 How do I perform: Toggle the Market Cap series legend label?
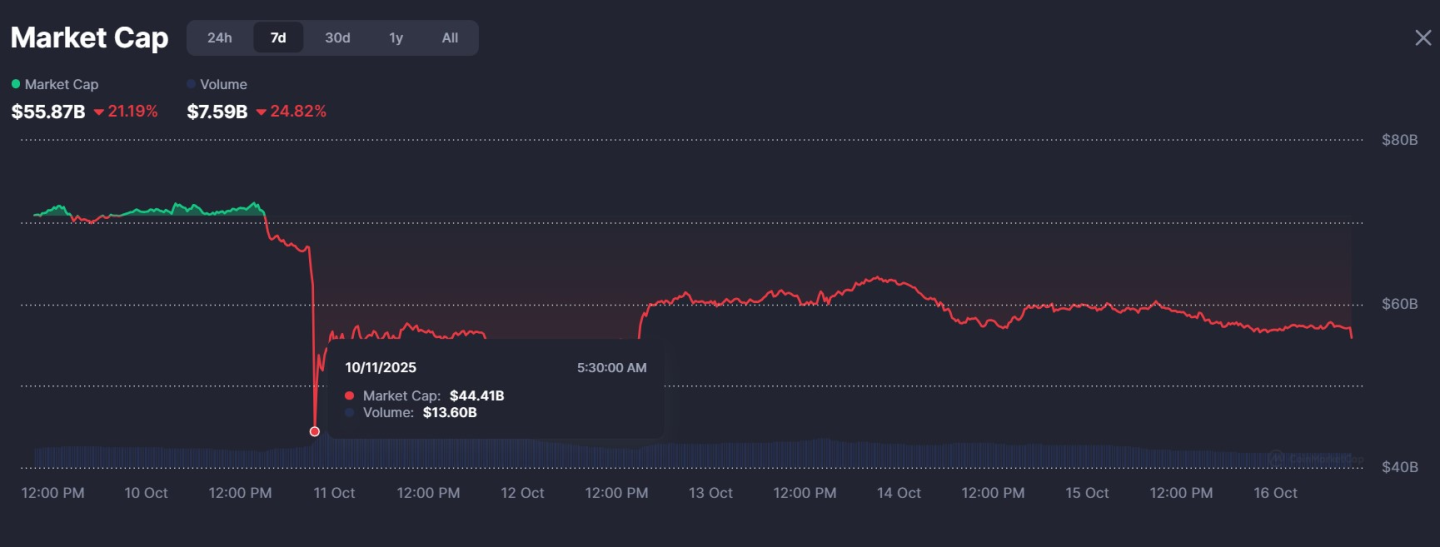(61, 85)
